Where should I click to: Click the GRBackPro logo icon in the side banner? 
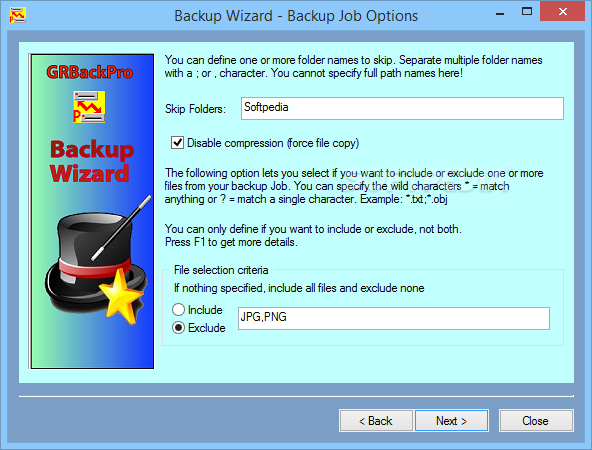click(89, 107)
